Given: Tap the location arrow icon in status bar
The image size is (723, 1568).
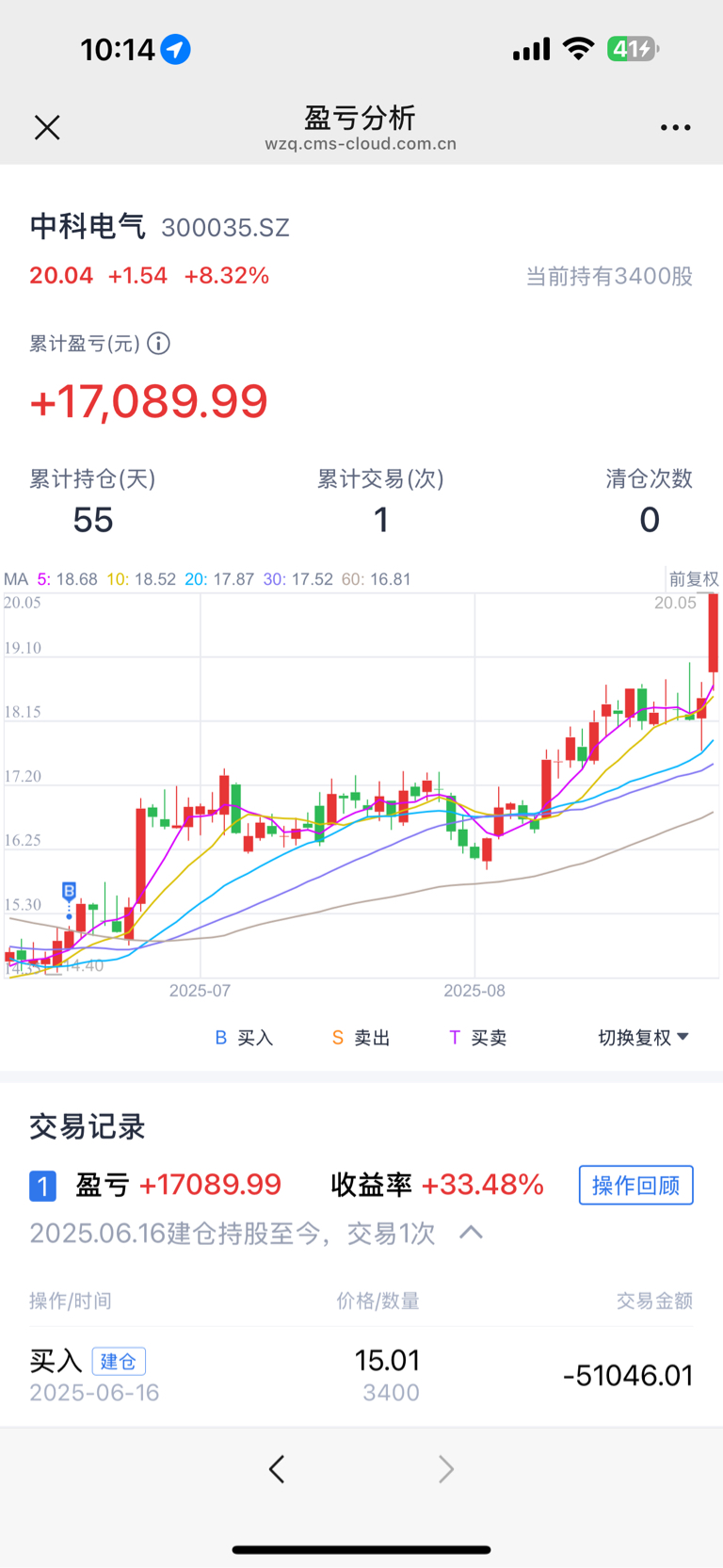Looking at the screenshot, I should (175, 49).
